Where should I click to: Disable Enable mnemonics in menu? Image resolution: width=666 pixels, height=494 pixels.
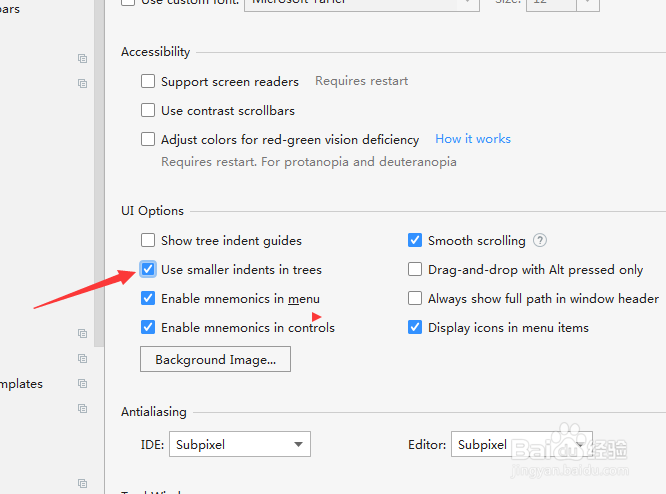[148, 298]
